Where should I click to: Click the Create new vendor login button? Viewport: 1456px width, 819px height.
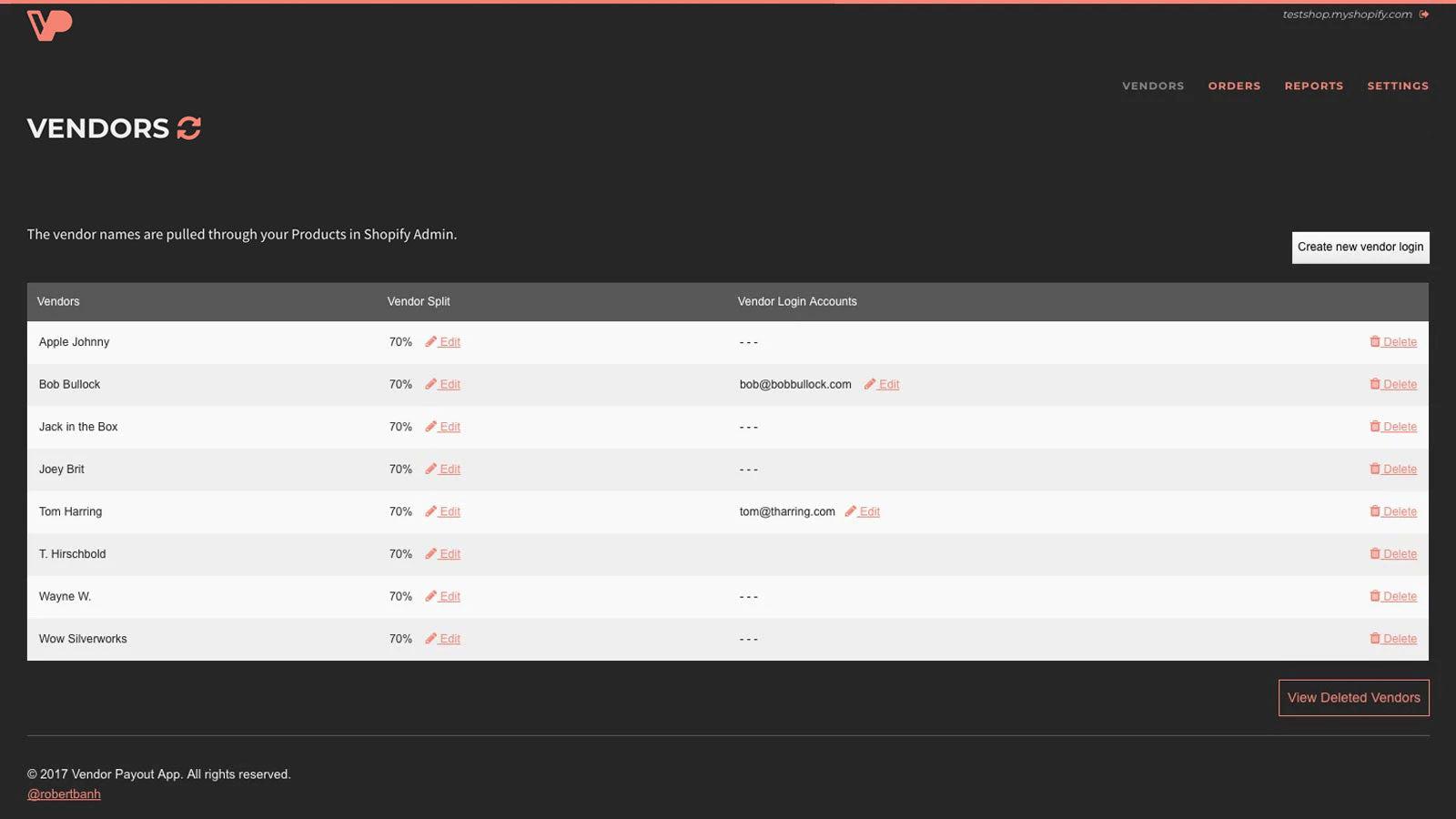point(1360,247)
